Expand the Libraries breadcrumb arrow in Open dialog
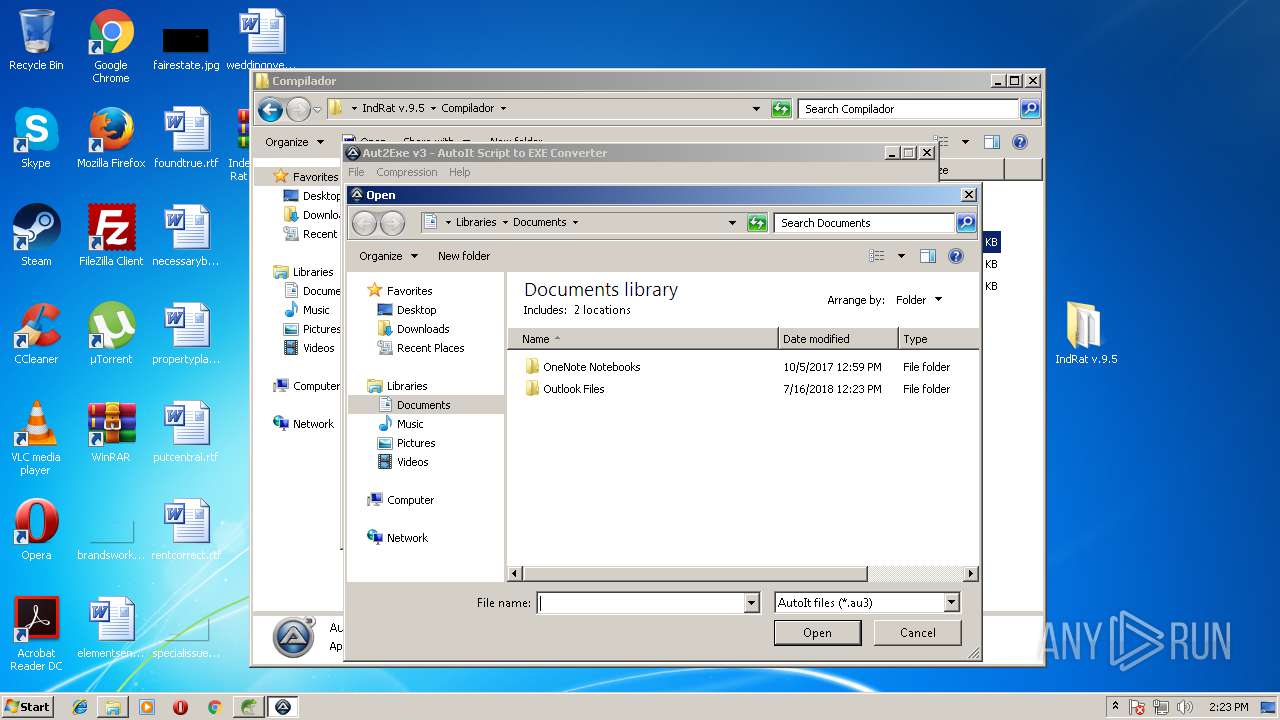The height and width of the screenshot is (720, 1280). tap(505, 223)
